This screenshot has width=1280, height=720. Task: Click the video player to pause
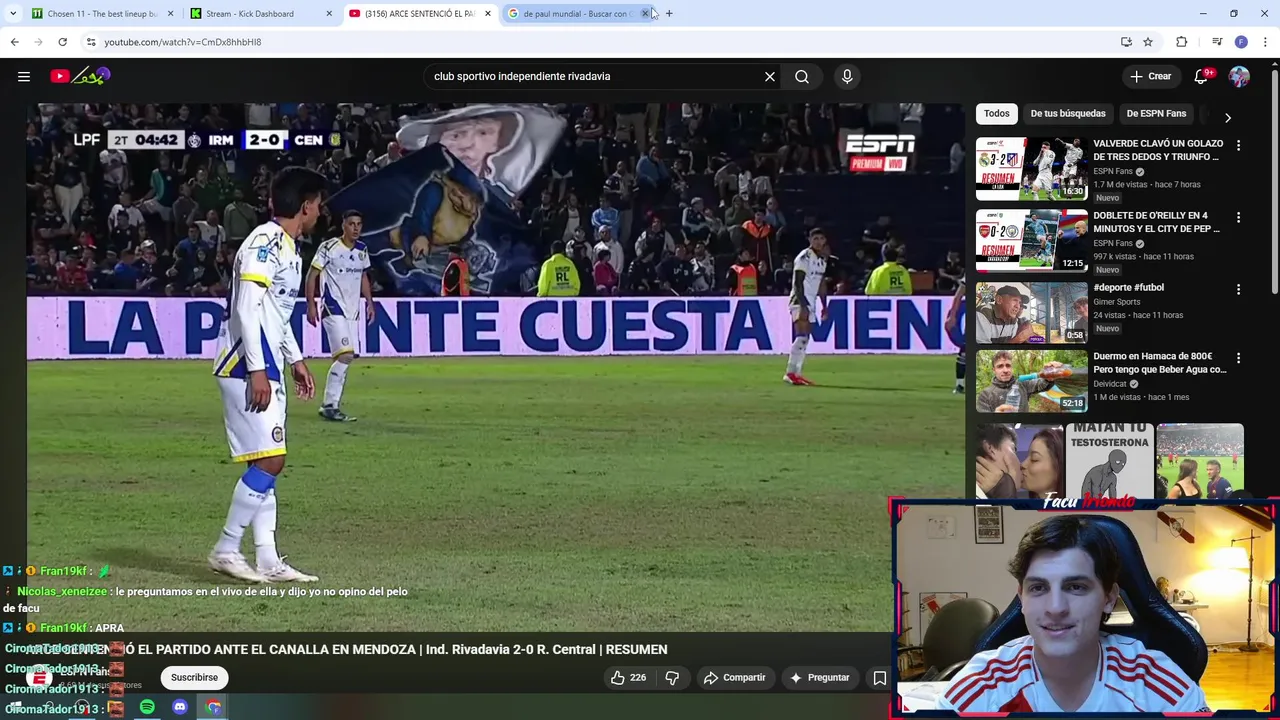click(495, 365)
